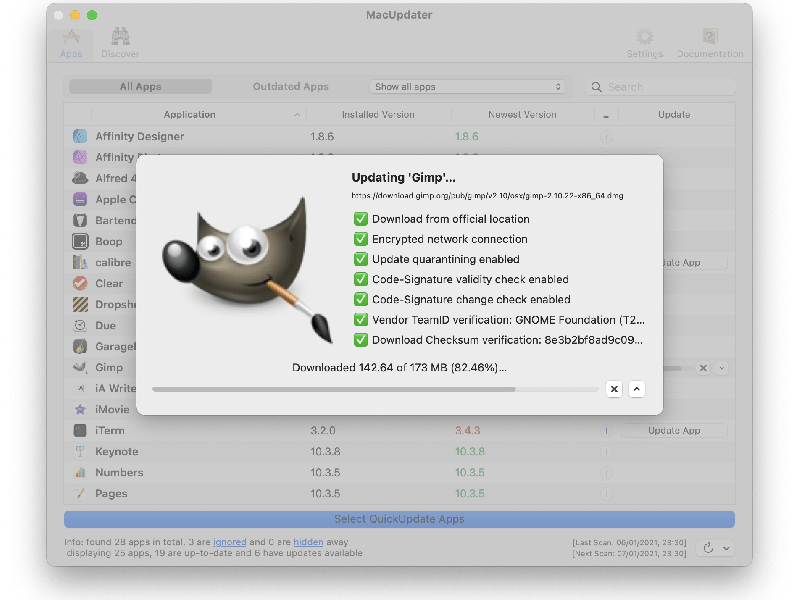Image resolution: width=800 pixels, height=600 pixels.
Task: Select the Apple Configurator row icon
Action: click(x=80, y=199)
